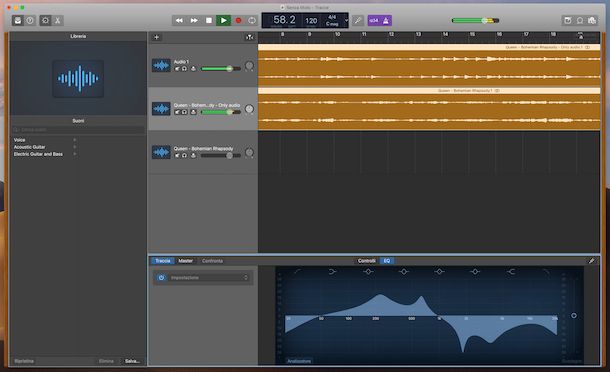This screenshot has height=372, width=610.
Task: Enable input monitoring on Queen - Bohemian Rhapsody track
Action: click(193, 155)
